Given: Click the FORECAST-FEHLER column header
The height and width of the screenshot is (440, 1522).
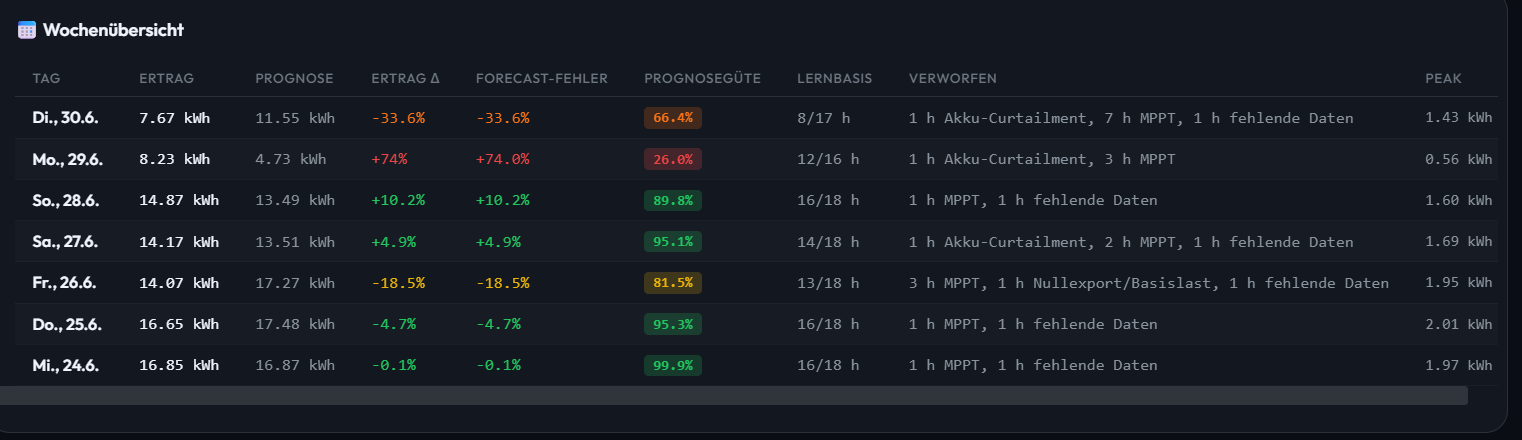Looking at the screenshot, I should pyautogui.click(x=542, y=78).
